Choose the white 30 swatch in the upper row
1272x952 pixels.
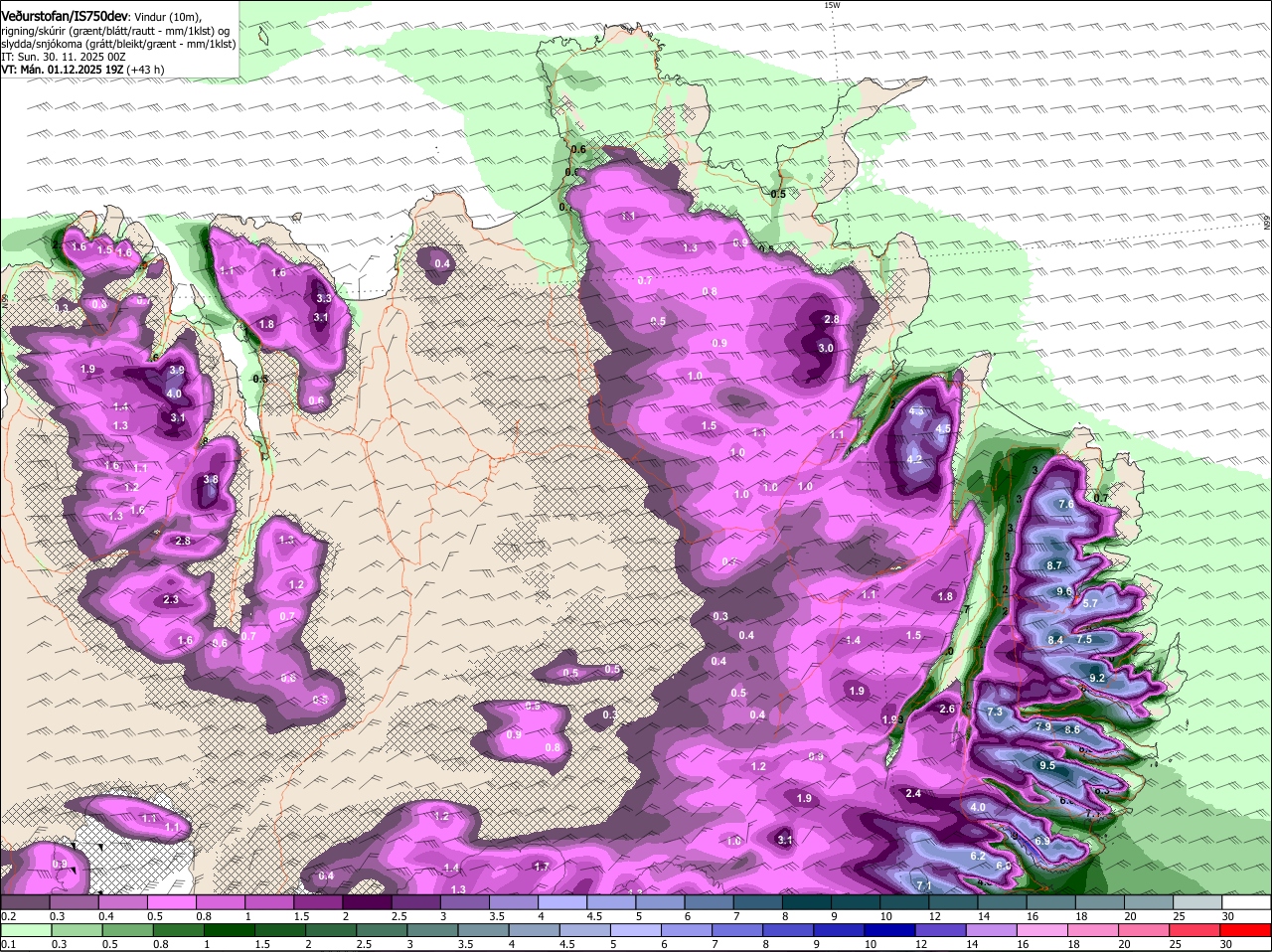1247,901
